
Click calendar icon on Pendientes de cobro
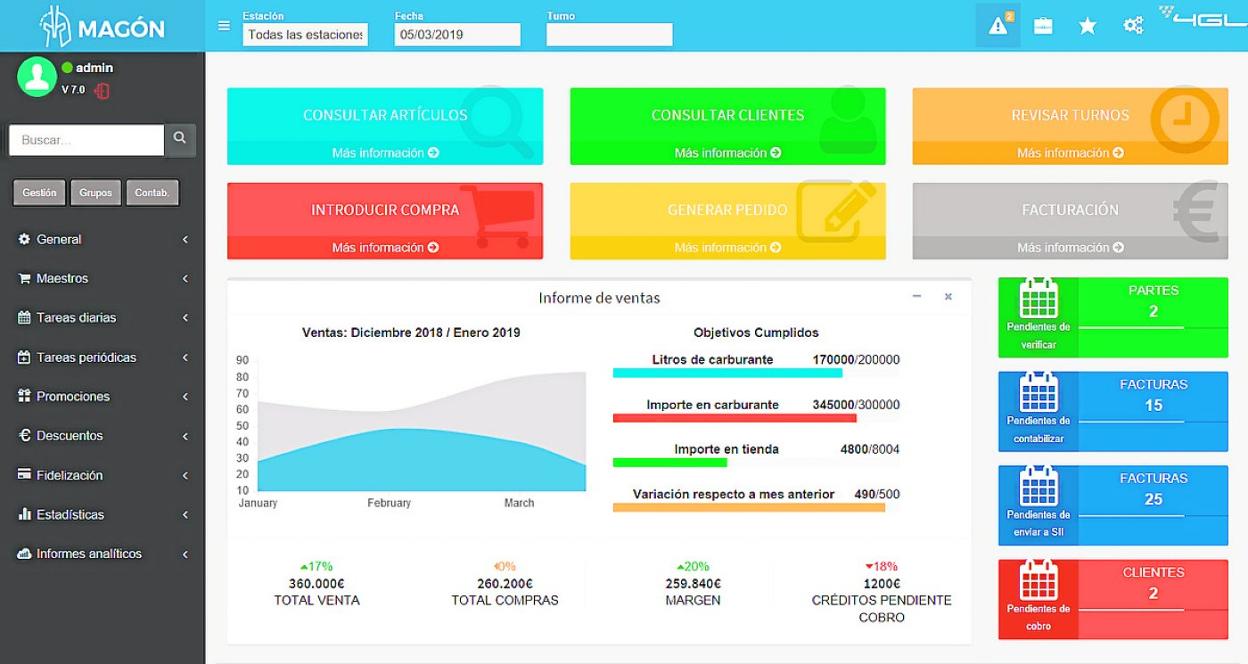point(1038,581)
